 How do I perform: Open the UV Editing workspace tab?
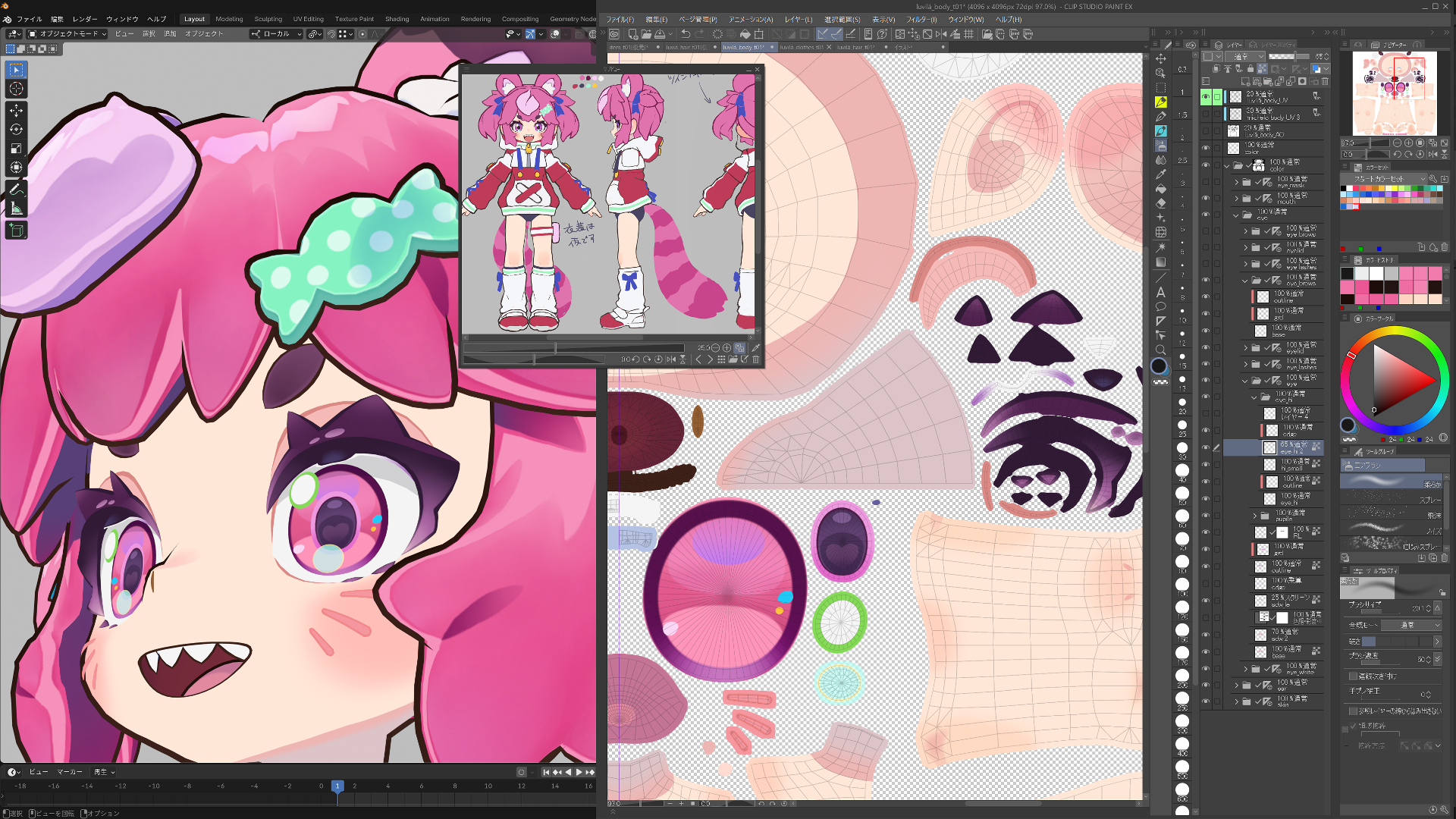[308, 19]
